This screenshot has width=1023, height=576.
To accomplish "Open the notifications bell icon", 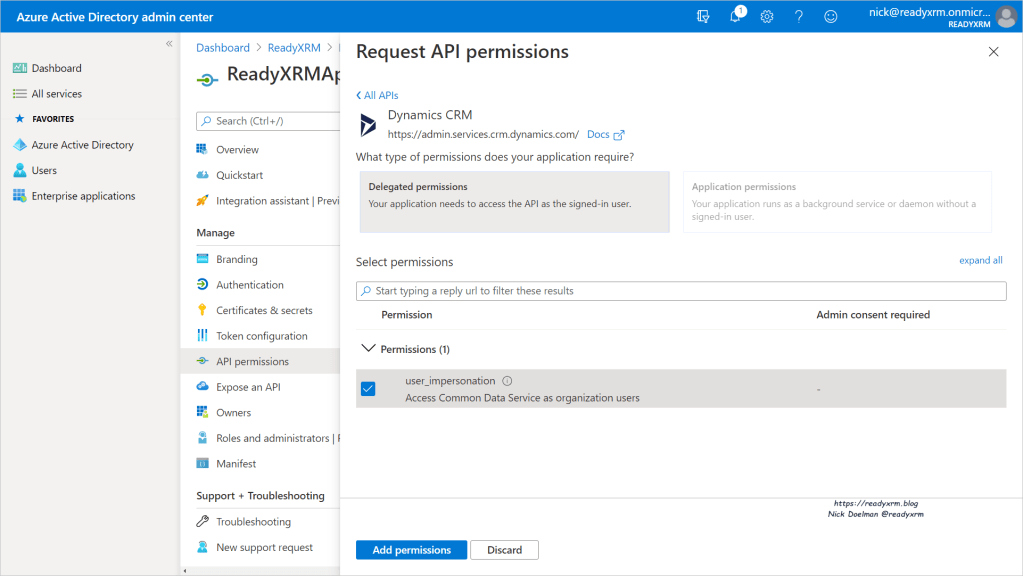I will point(735,17).
